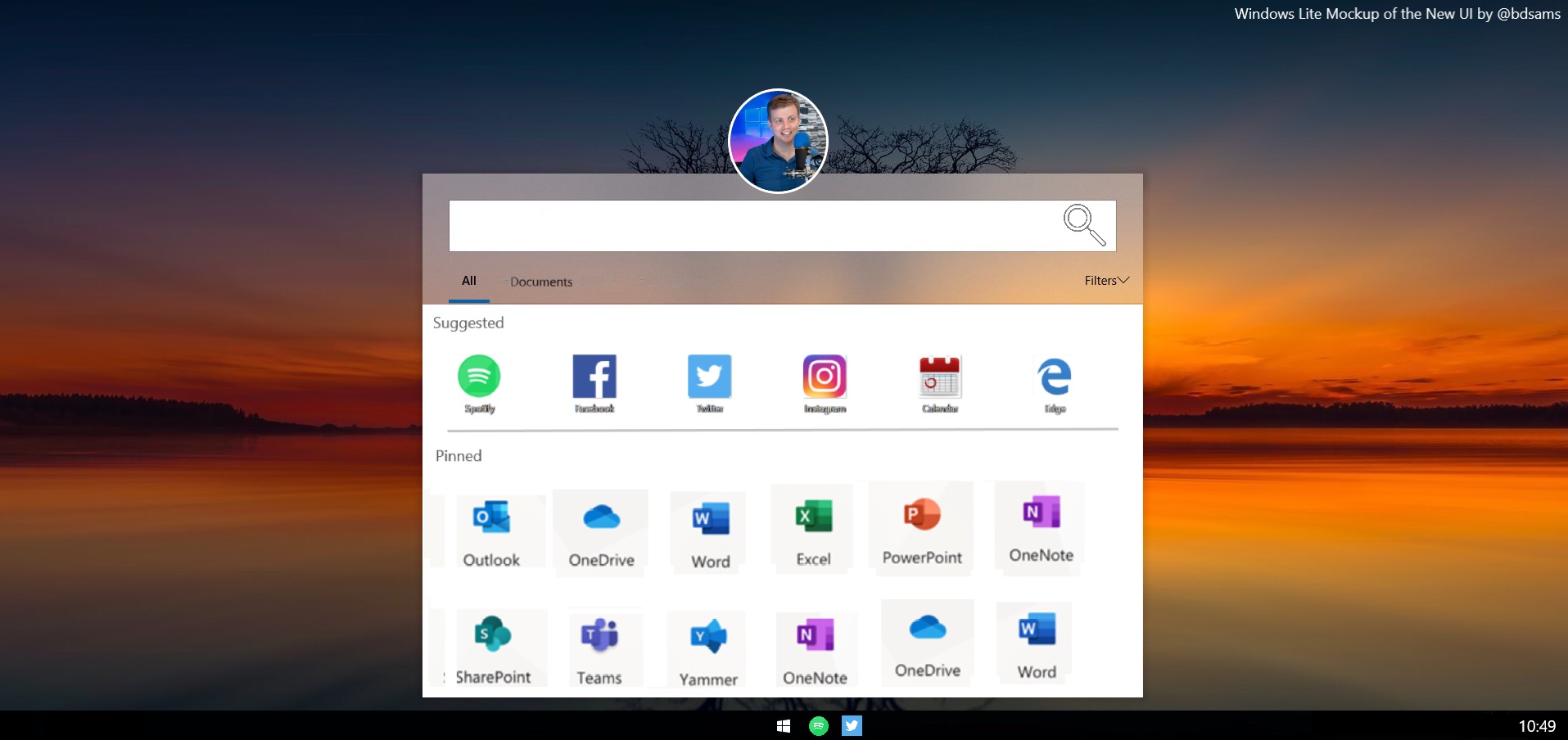Launch Facebook in the Suggested row
1568x740 pixels.
click(594, 377)
